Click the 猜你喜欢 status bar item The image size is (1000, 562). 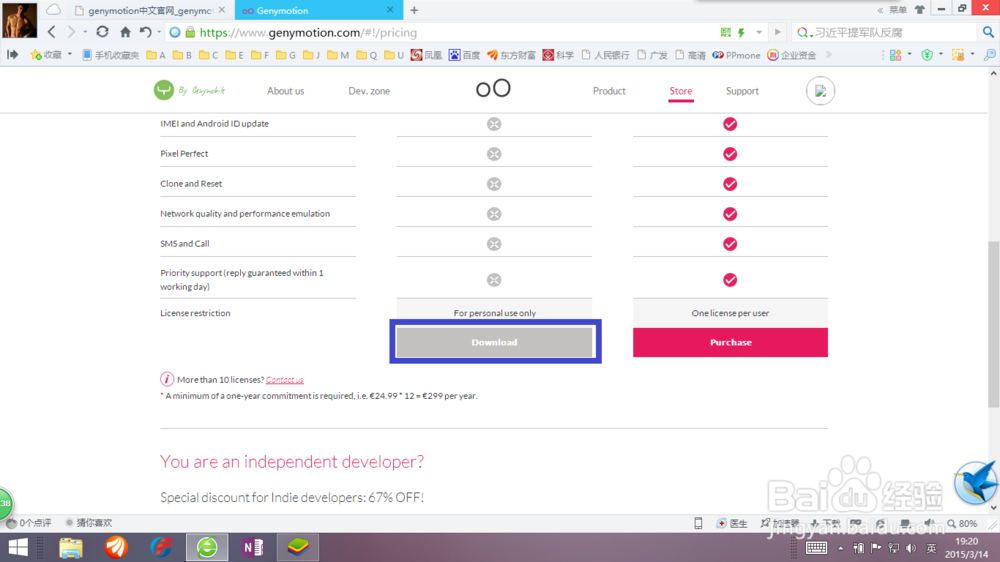(x=89, y=523)
